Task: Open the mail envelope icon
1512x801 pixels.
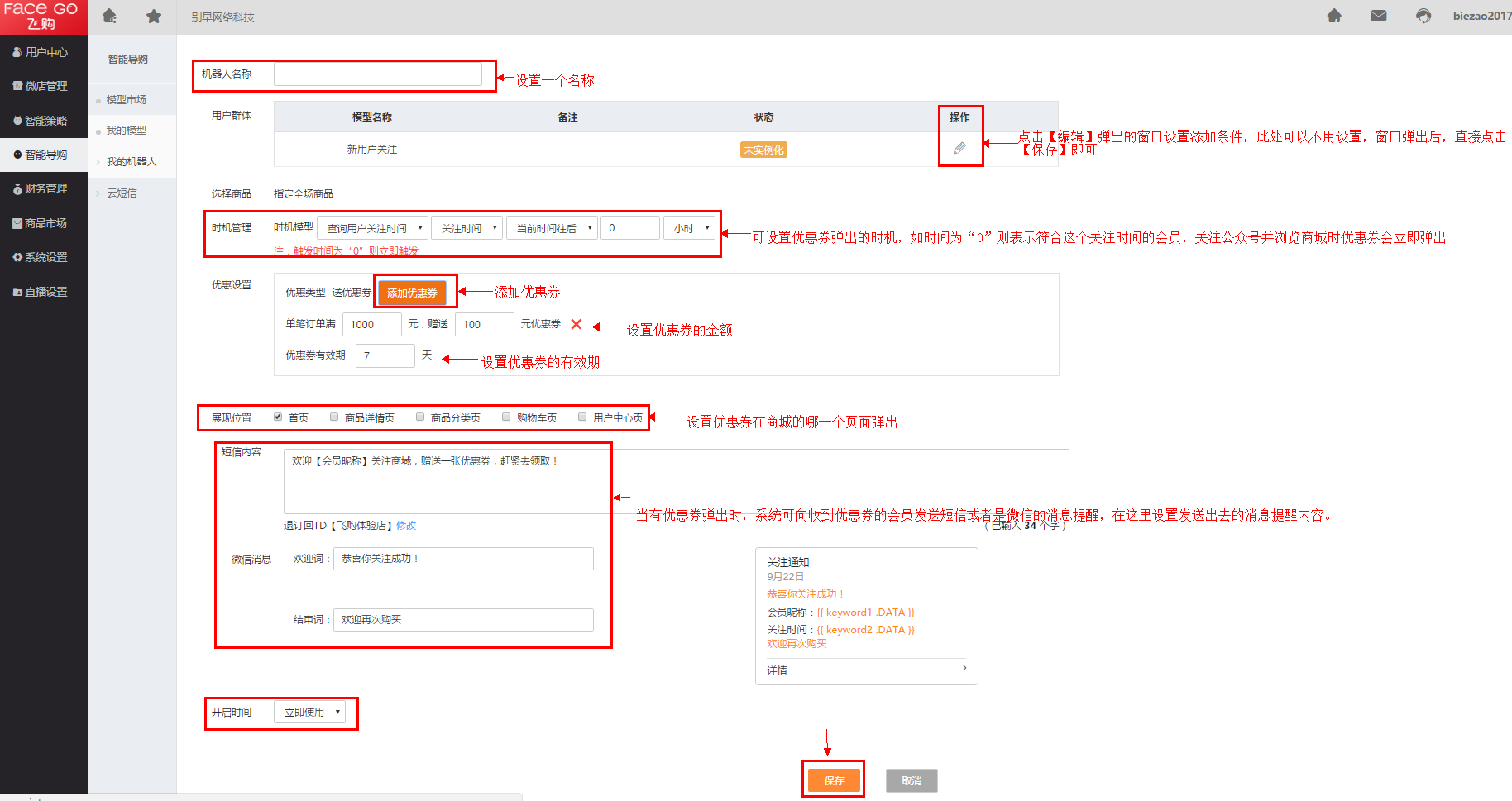Action: click(1378, 16)
